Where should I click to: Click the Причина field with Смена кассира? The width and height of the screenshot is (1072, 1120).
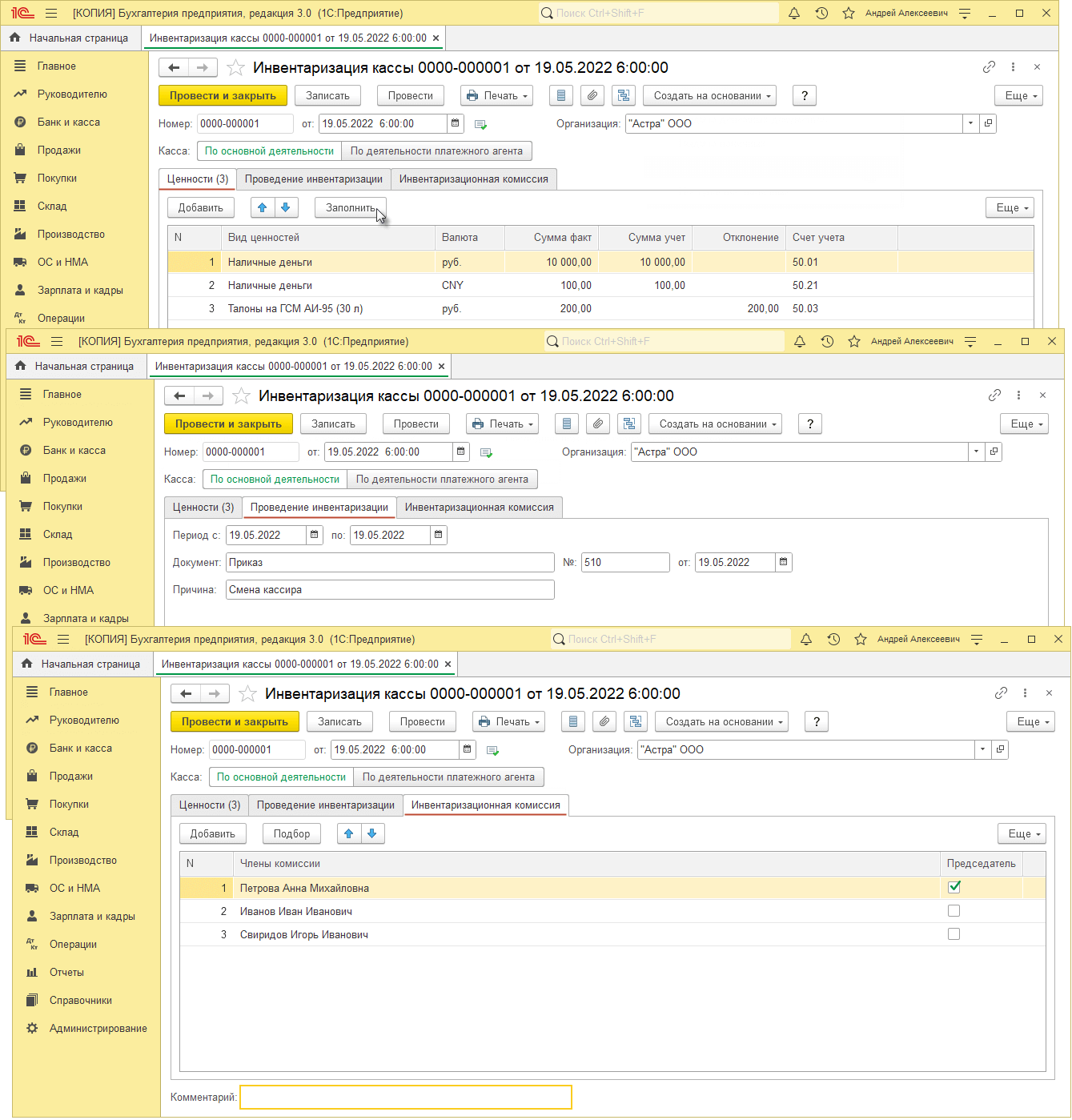[390, 589]
